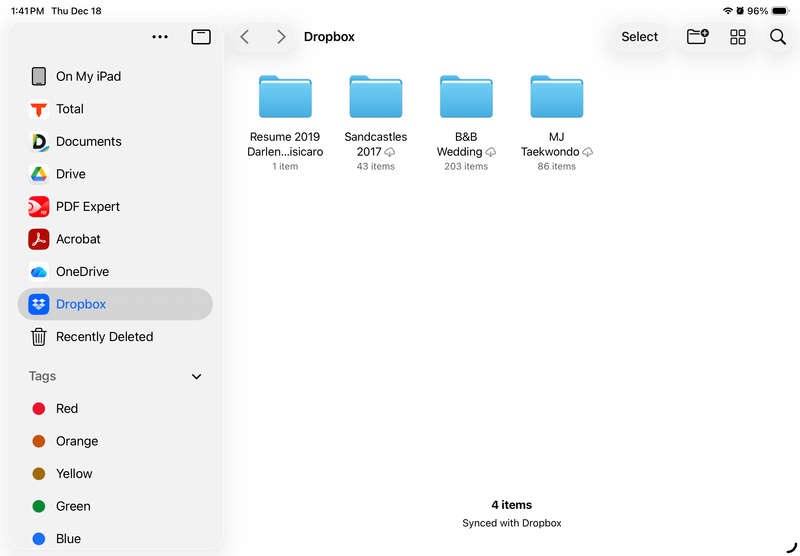This screenshot has height=556, width=800.
Task: Filter by the Orange tag label
Action: click(77, 441)
